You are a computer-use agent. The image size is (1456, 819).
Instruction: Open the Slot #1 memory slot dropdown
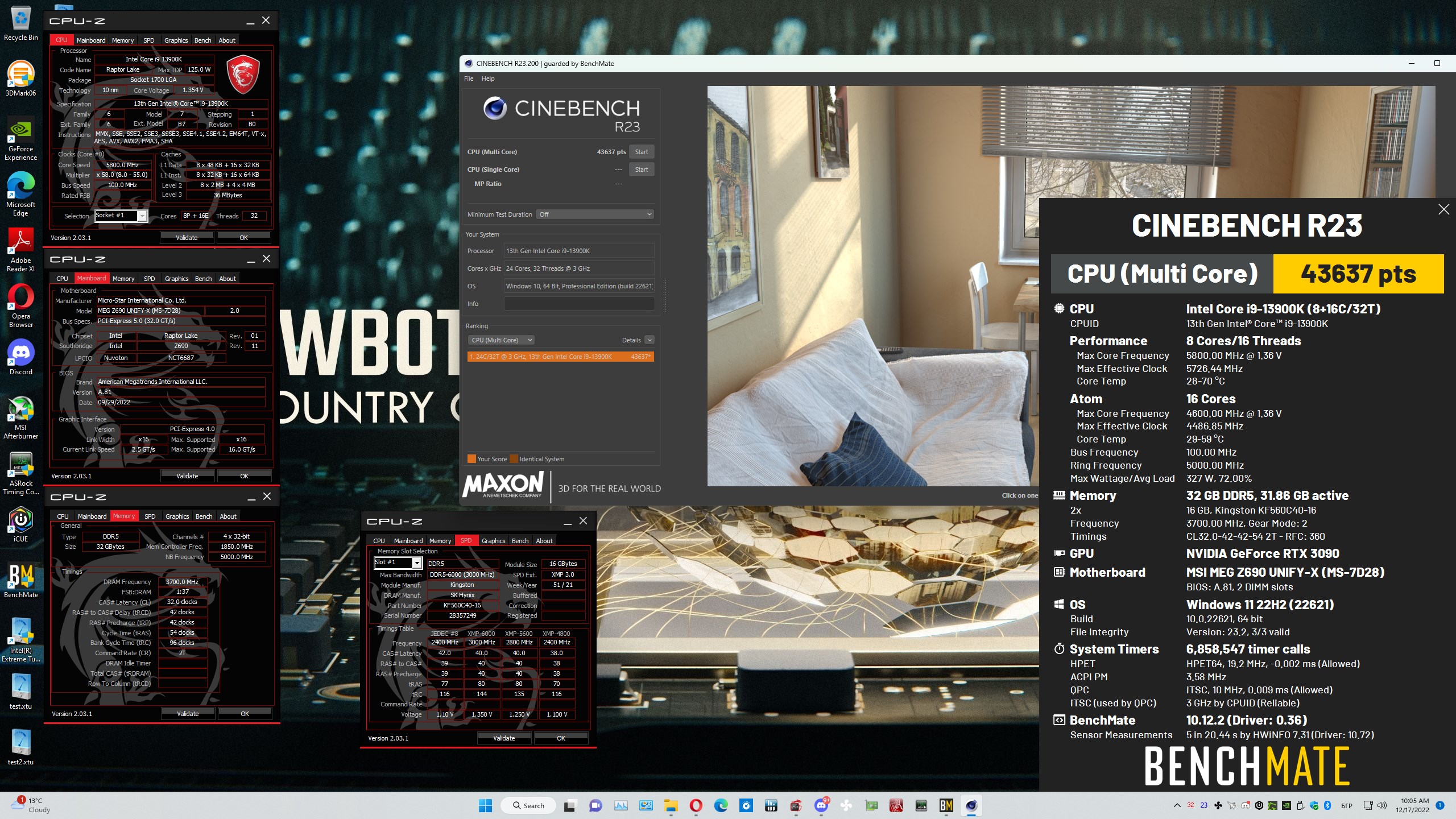tap(398, 562)
